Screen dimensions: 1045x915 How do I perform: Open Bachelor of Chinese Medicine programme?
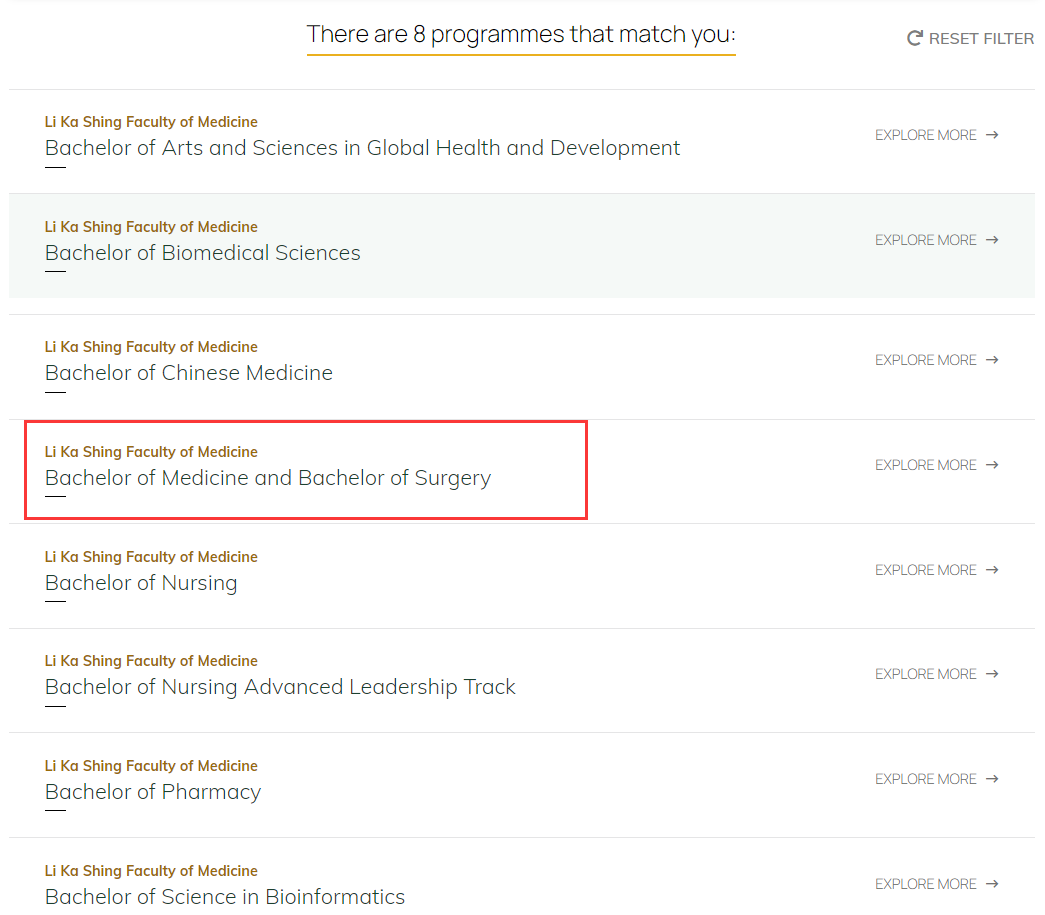click(189, 373)
